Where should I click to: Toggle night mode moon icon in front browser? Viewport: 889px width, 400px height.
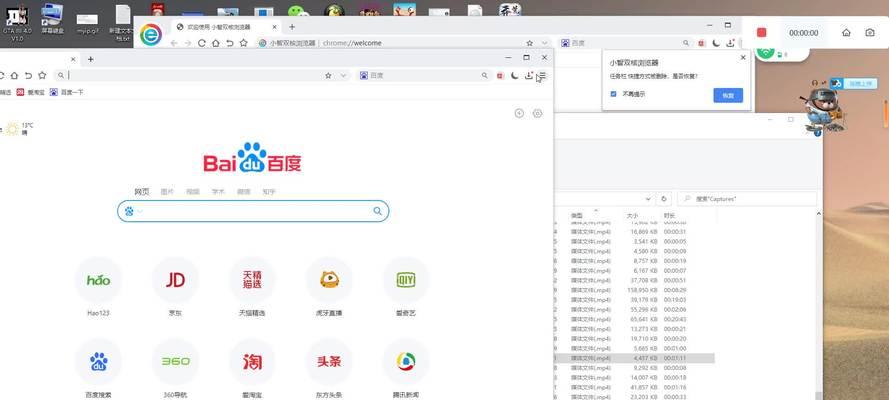[515, 75]
